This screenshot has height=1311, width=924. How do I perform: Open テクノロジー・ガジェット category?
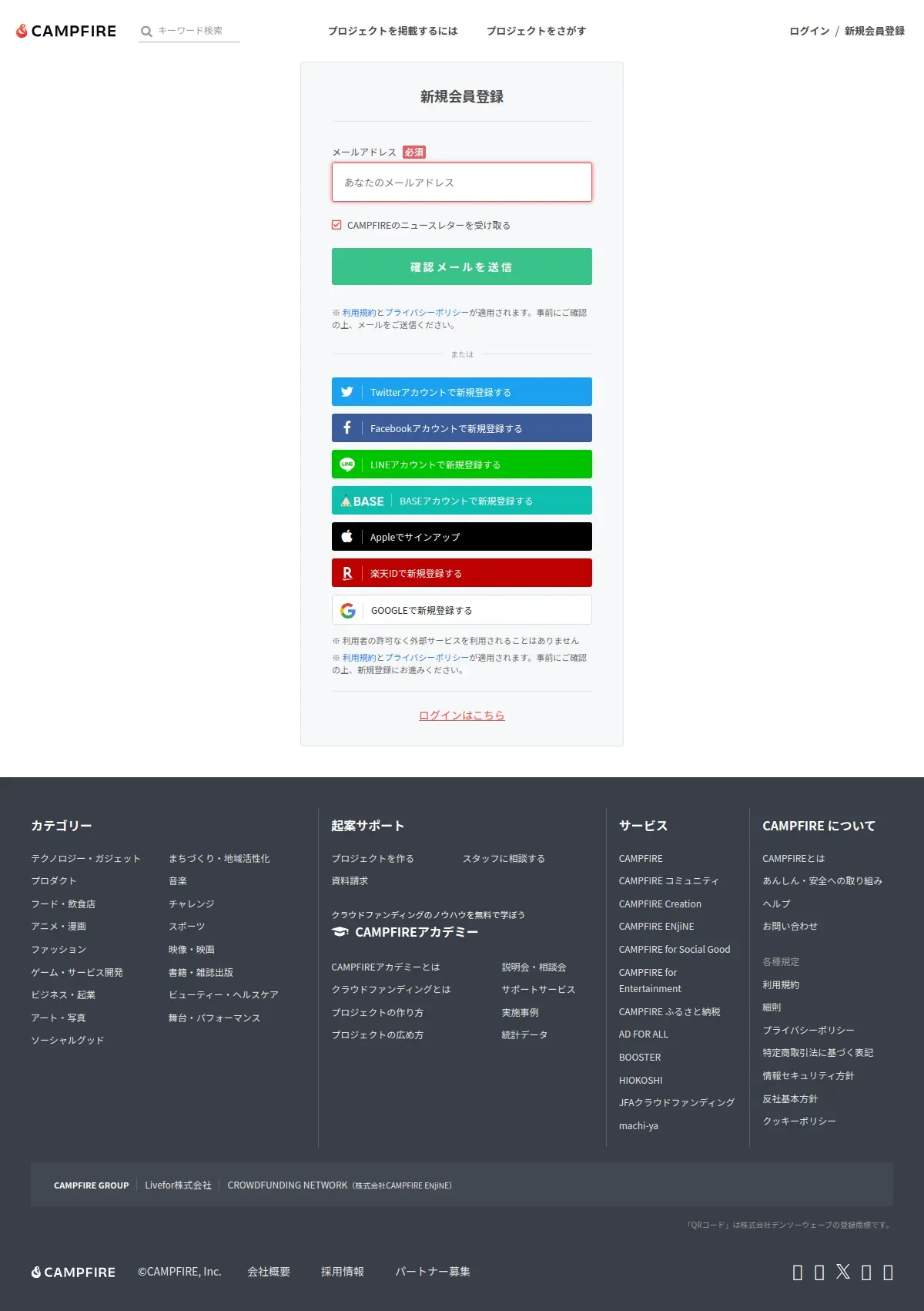click(85, 858)
